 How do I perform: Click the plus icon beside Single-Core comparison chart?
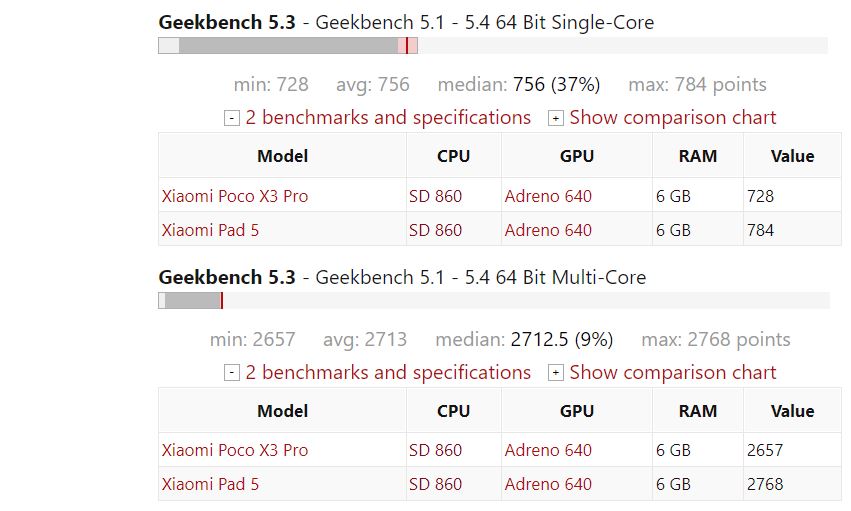556,118
